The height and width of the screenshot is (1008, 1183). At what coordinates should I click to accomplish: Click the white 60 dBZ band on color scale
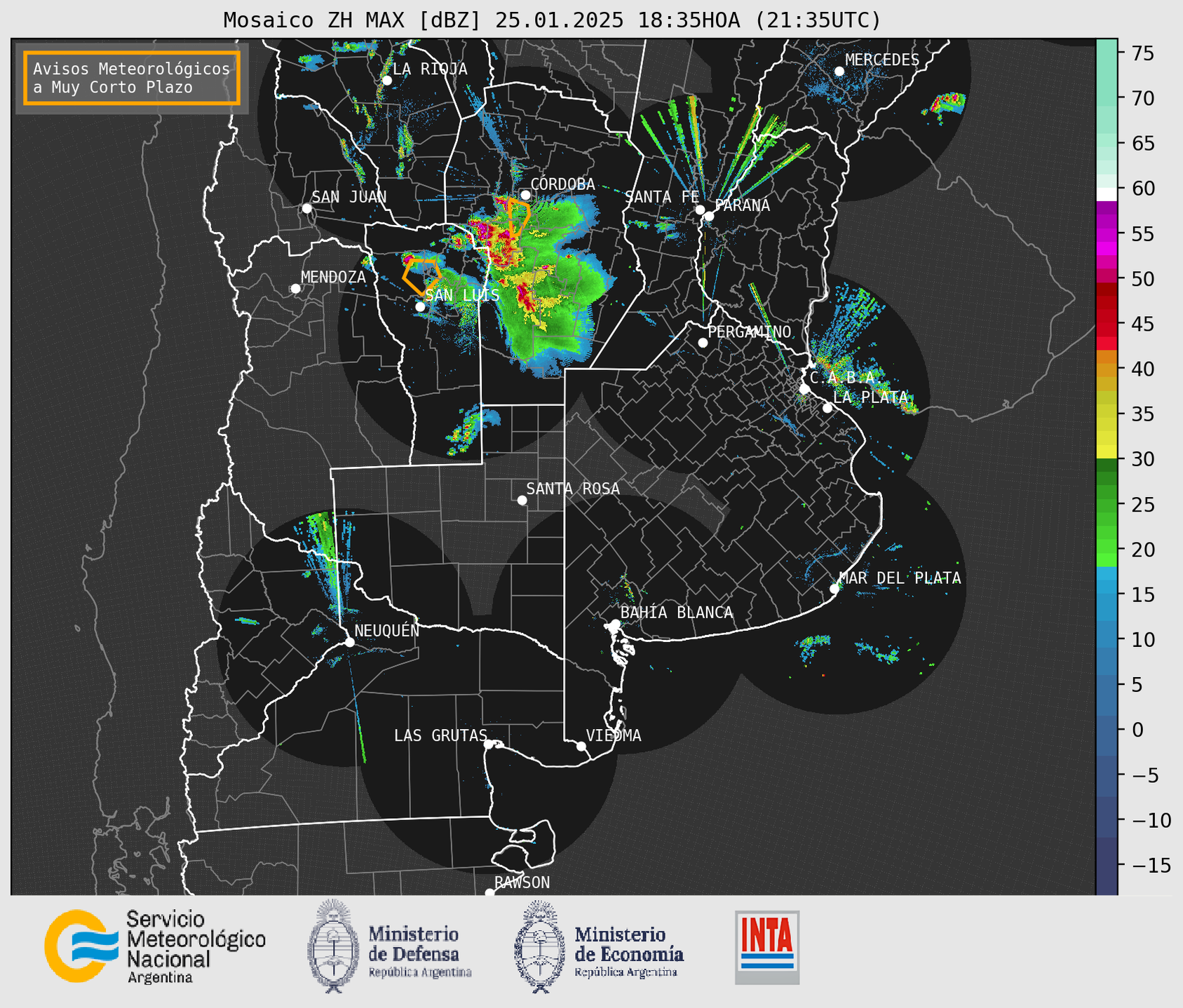pos(1107,194)
